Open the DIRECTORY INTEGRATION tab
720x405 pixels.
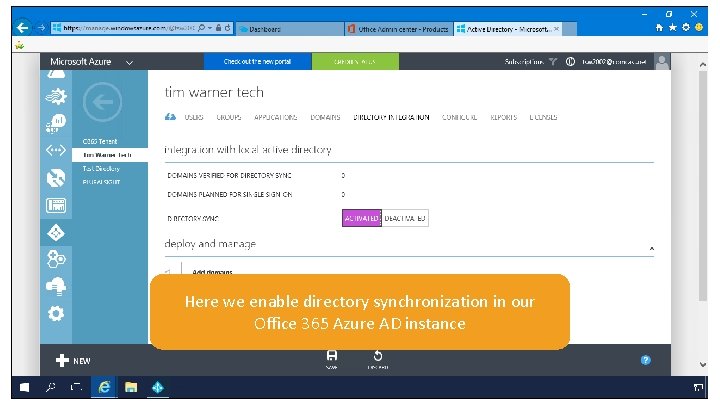(391, 118)
